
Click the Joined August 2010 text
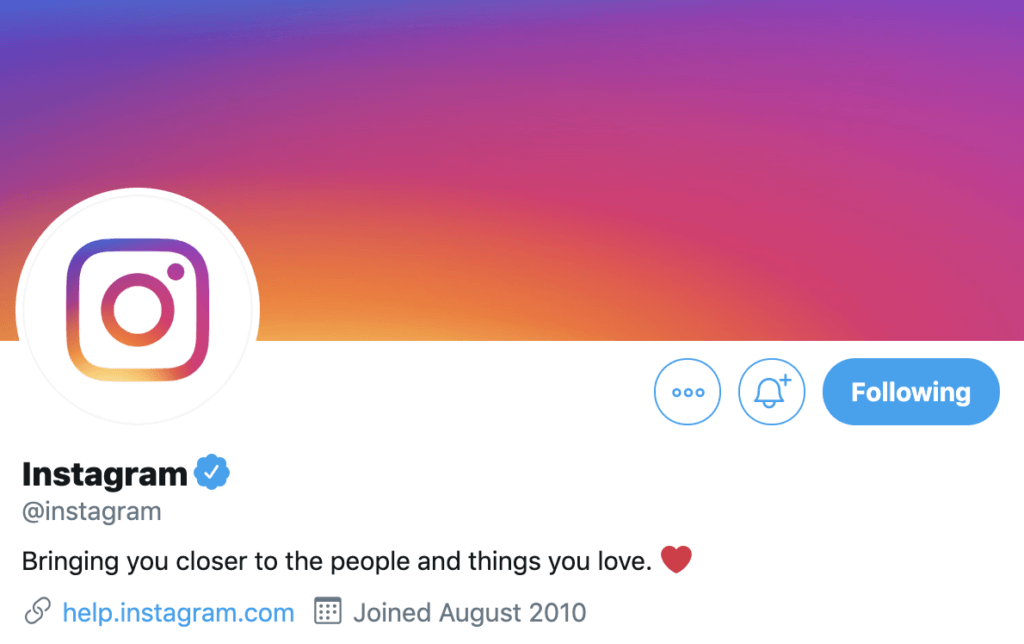(x=469, y=612)
